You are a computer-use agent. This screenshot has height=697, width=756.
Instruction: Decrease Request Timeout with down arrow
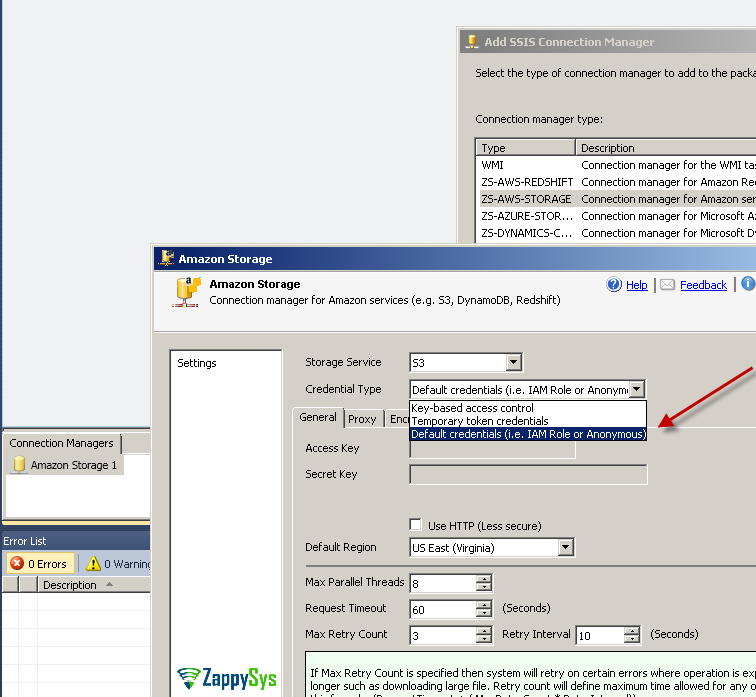[x=484, y=613]
